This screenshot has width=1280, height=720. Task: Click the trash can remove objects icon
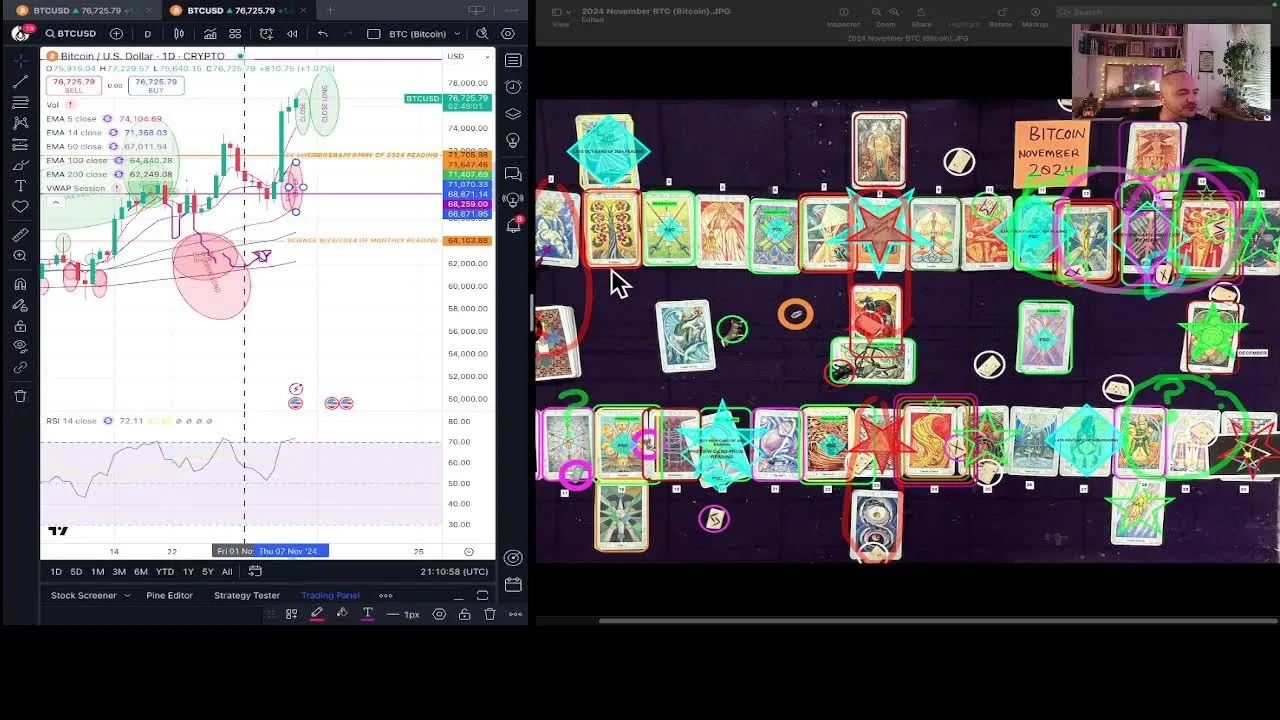(20, 396)
